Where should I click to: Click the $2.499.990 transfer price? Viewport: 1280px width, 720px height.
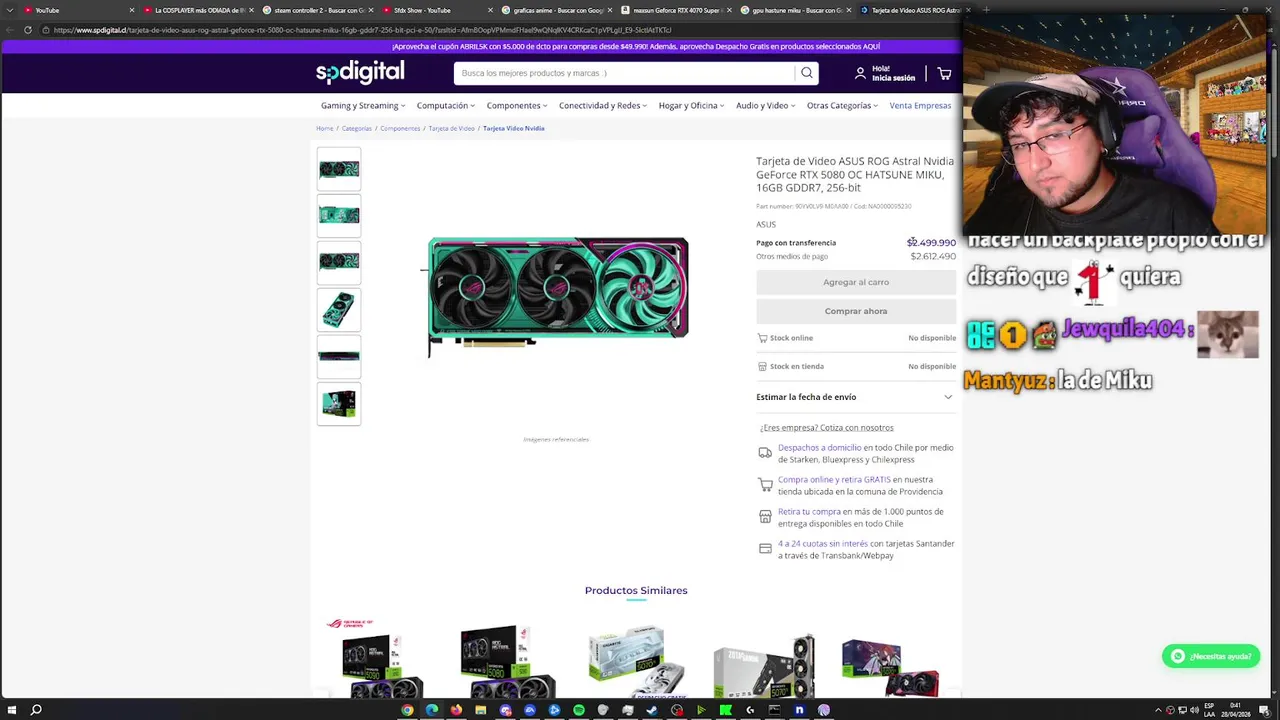pos(931,243)
